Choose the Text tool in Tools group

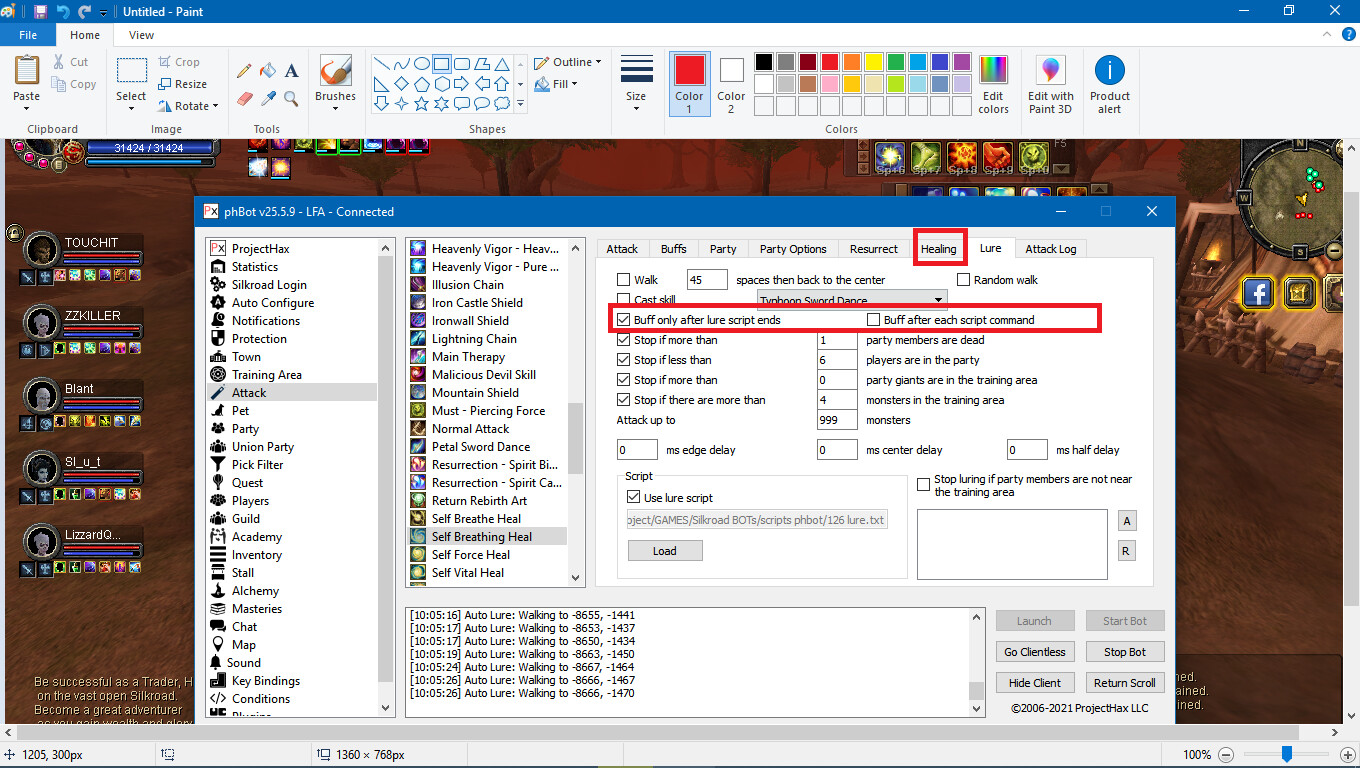pyautogui.click(x=292, y=71)
